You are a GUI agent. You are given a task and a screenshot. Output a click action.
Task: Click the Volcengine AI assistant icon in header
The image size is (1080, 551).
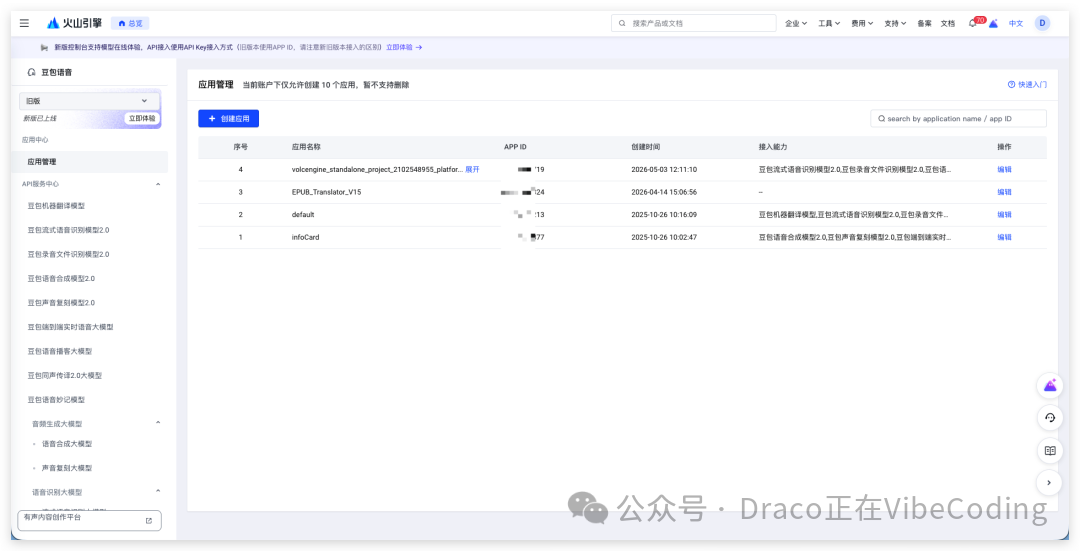click(x=993, y=23)
